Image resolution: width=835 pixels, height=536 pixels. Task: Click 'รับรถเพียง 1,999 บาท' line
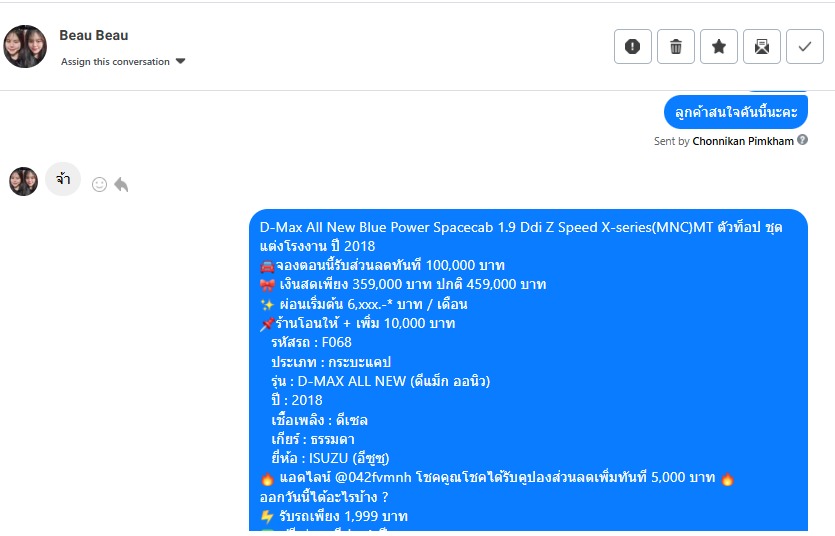343,516
